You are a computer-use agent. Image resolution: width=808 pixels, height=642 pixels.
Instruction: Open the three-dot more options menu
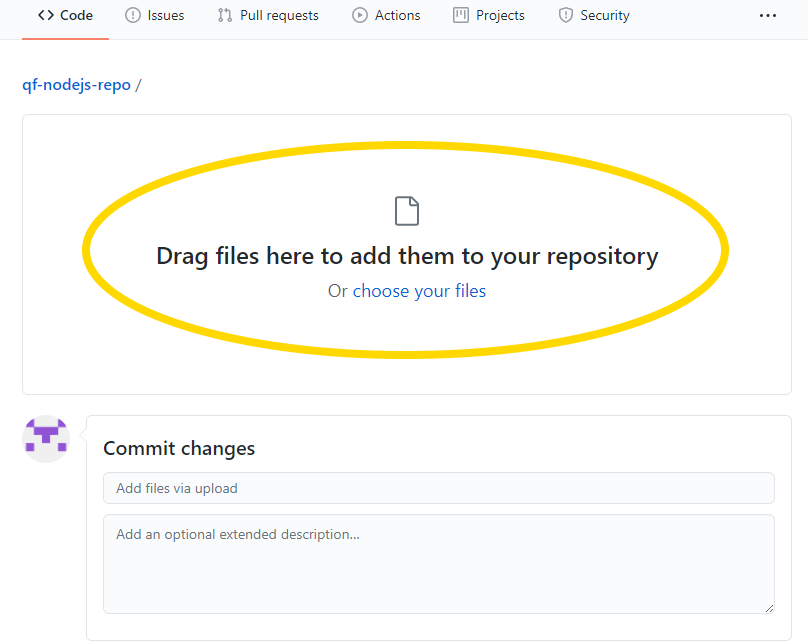(x=767, y=15)
